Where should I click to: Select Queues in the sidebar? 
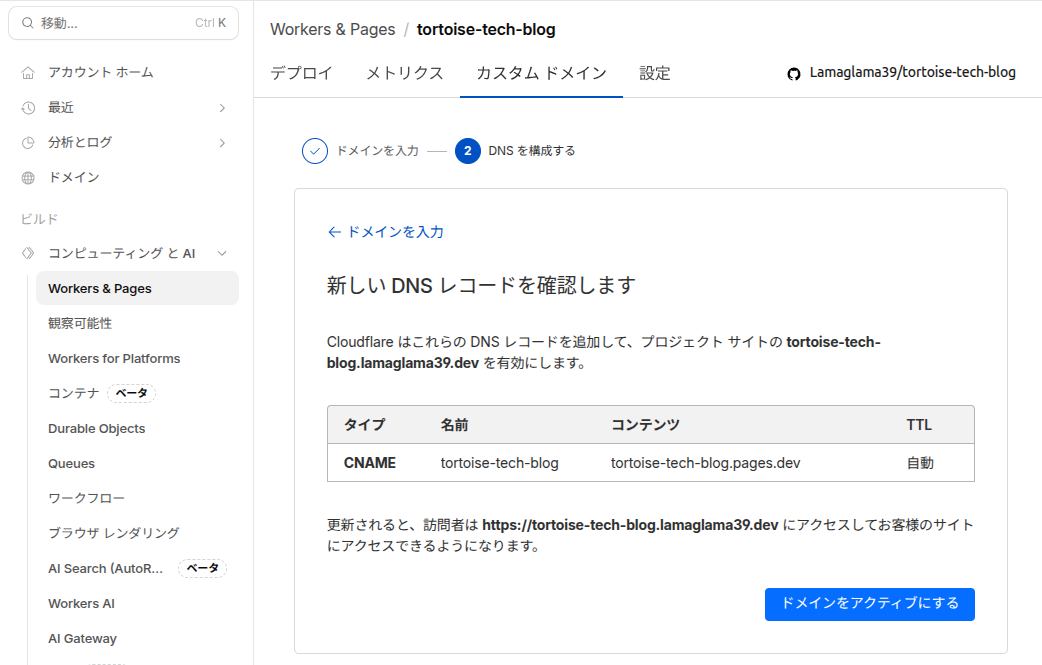point(70,463)
